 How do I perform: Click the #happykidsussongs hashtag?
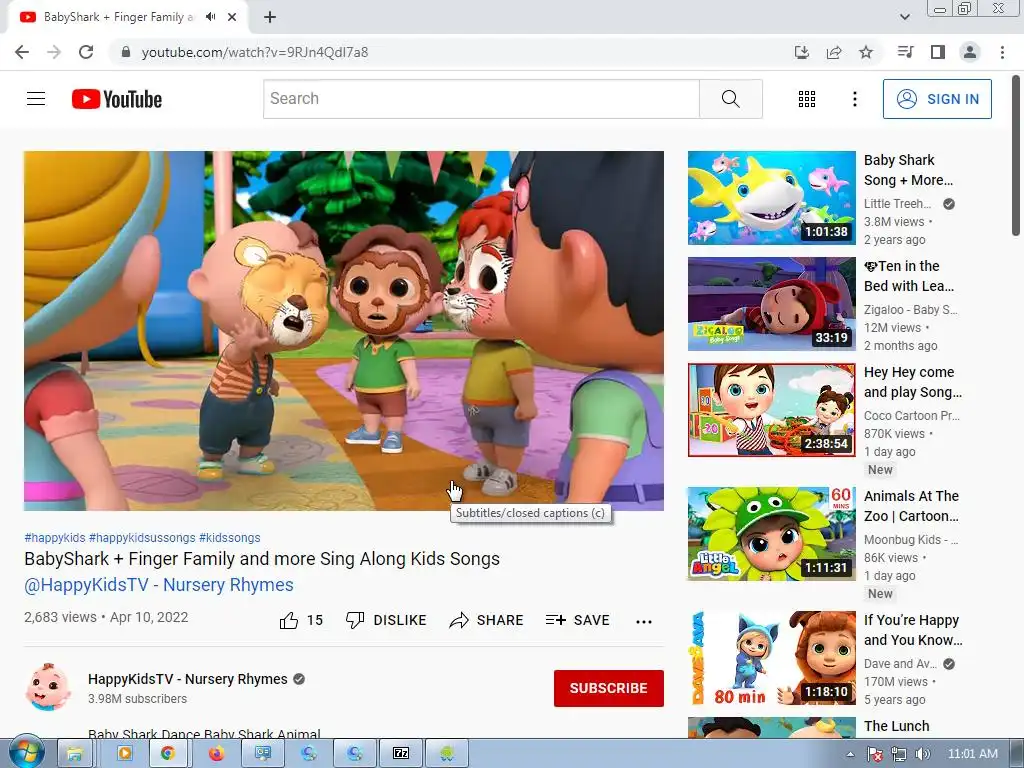point(142,537)
